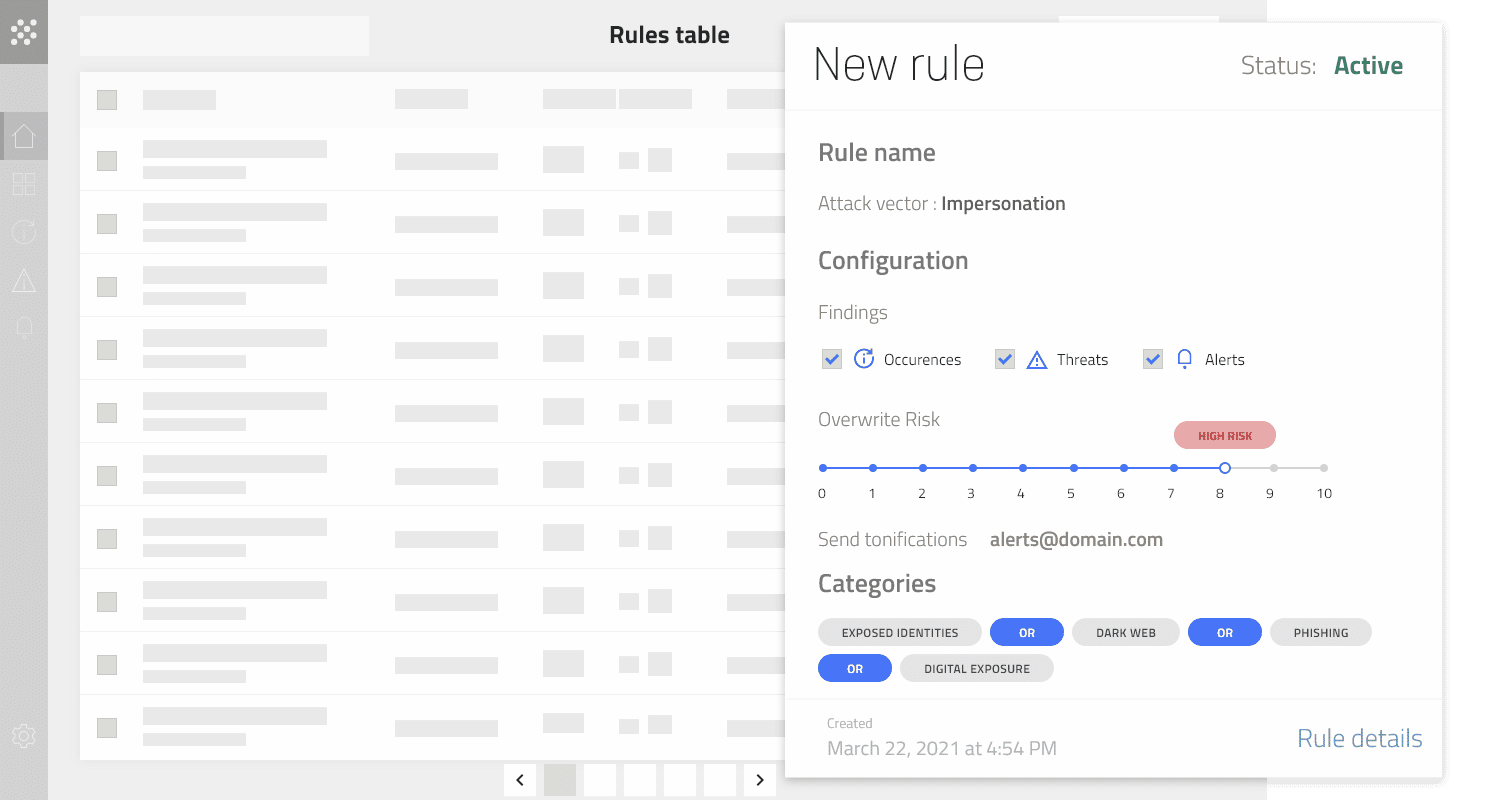
Task: Go to the previous page of the table
Action: point(520,780)
